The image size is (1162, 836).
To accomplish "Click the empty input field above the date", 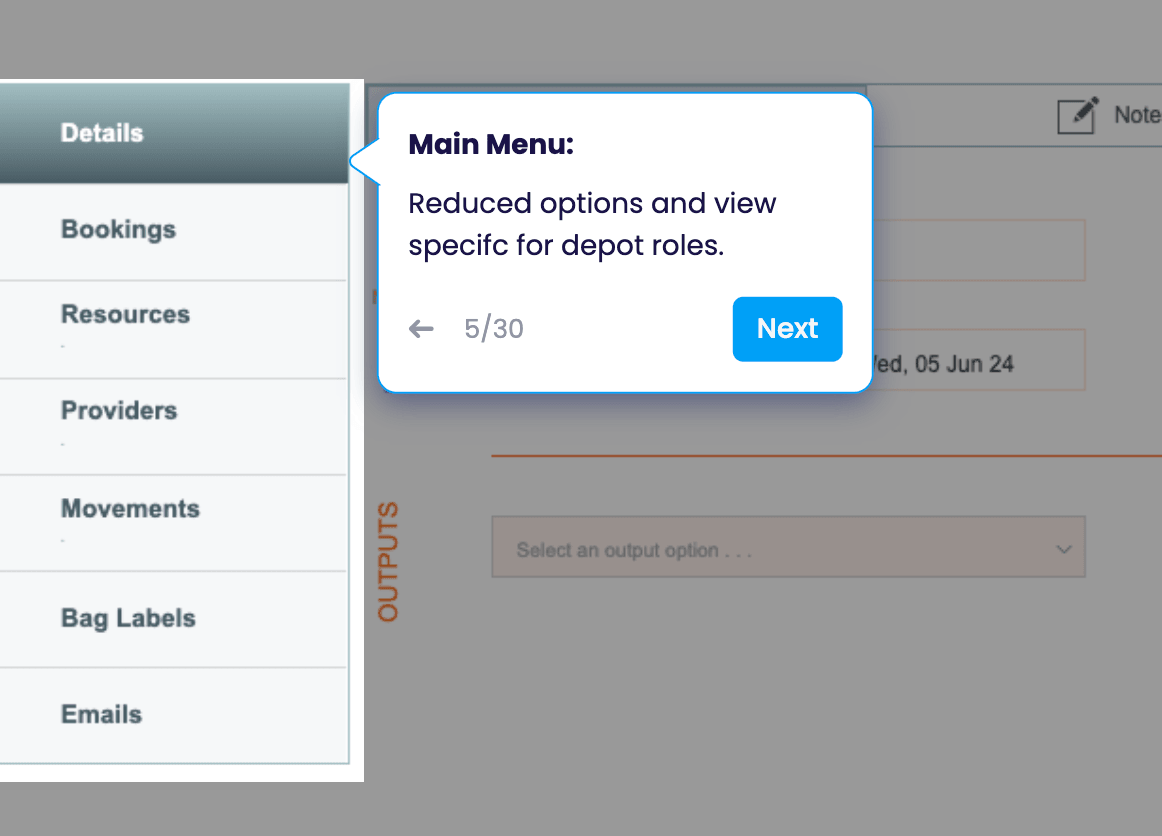I will pos(978,250).
